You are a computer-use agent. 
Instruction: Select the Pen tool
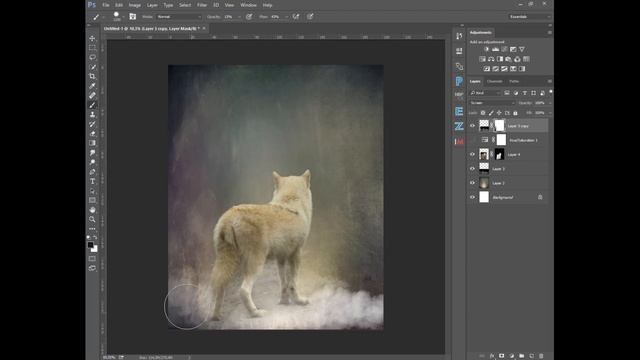click(x=92, y=171)
